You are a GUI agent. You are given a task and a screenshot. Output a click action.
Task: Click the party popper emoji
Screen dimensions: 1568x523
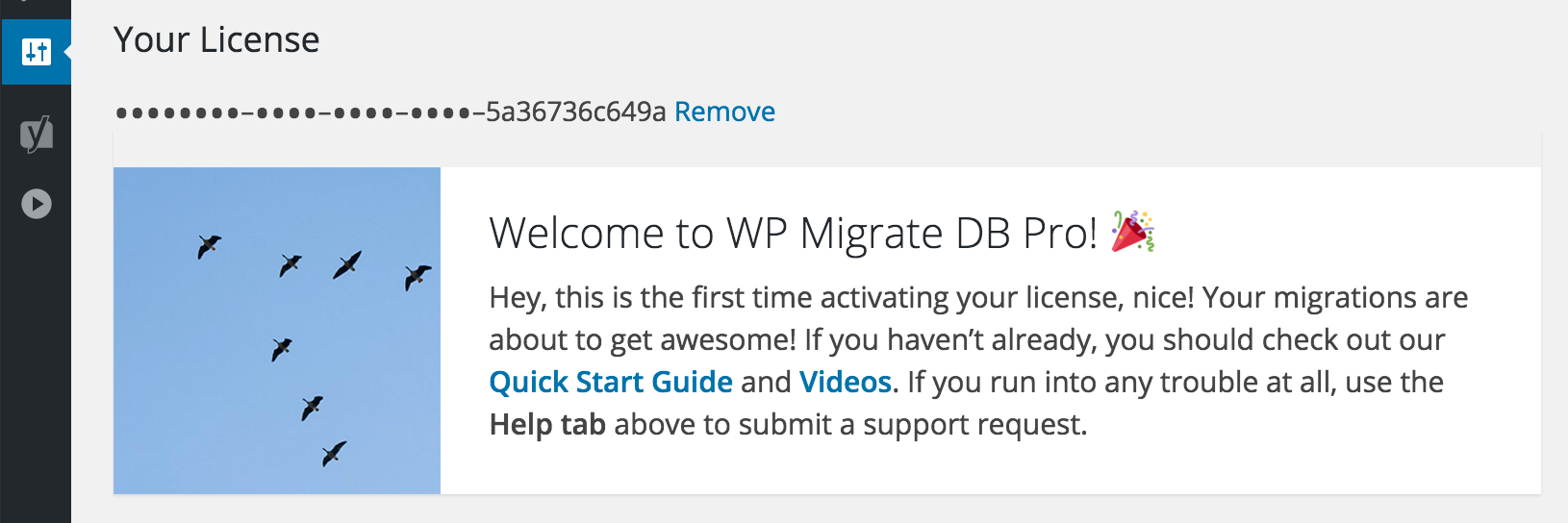1132,232
